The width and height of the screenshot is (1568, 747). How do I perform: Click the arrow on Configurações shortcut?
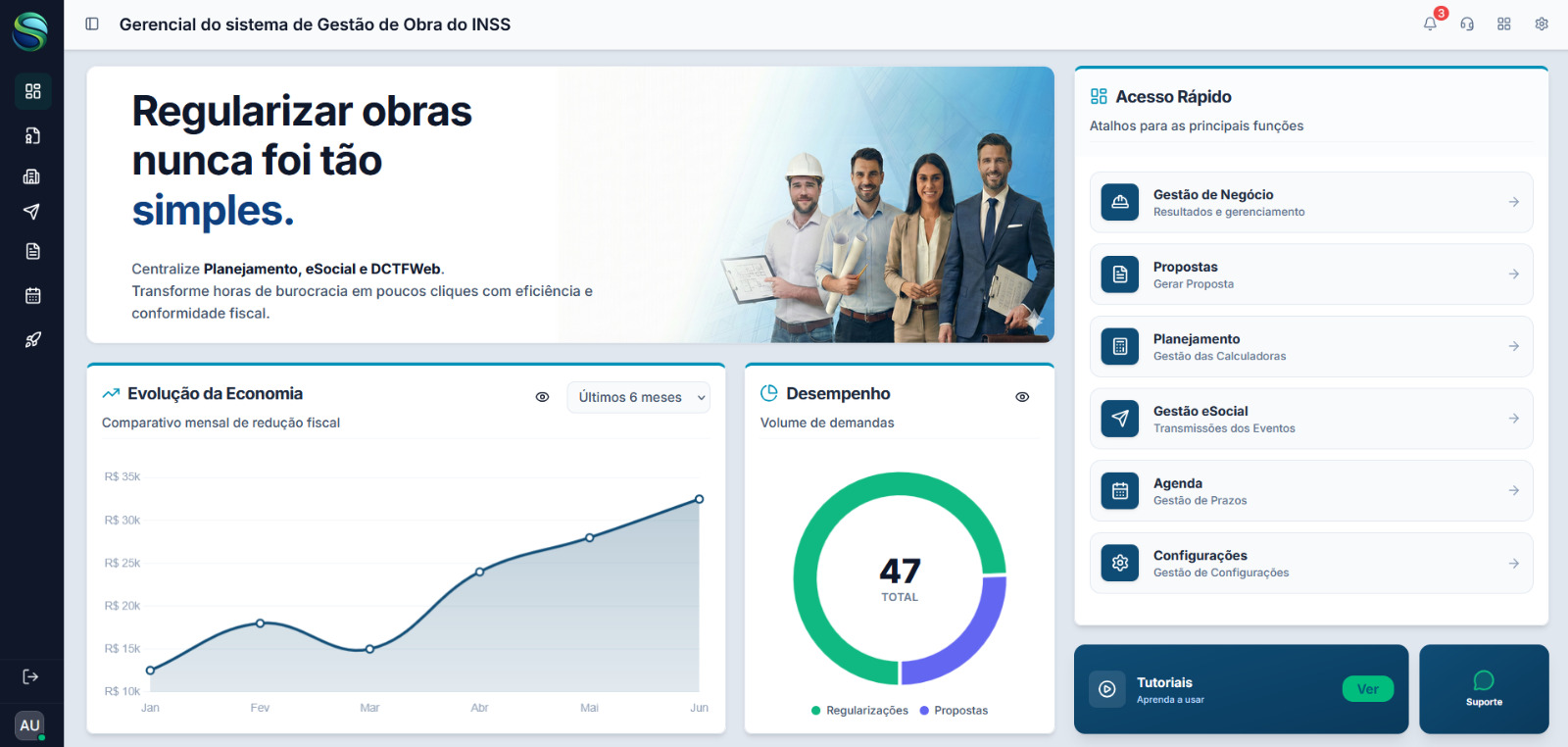[1513, 564]
